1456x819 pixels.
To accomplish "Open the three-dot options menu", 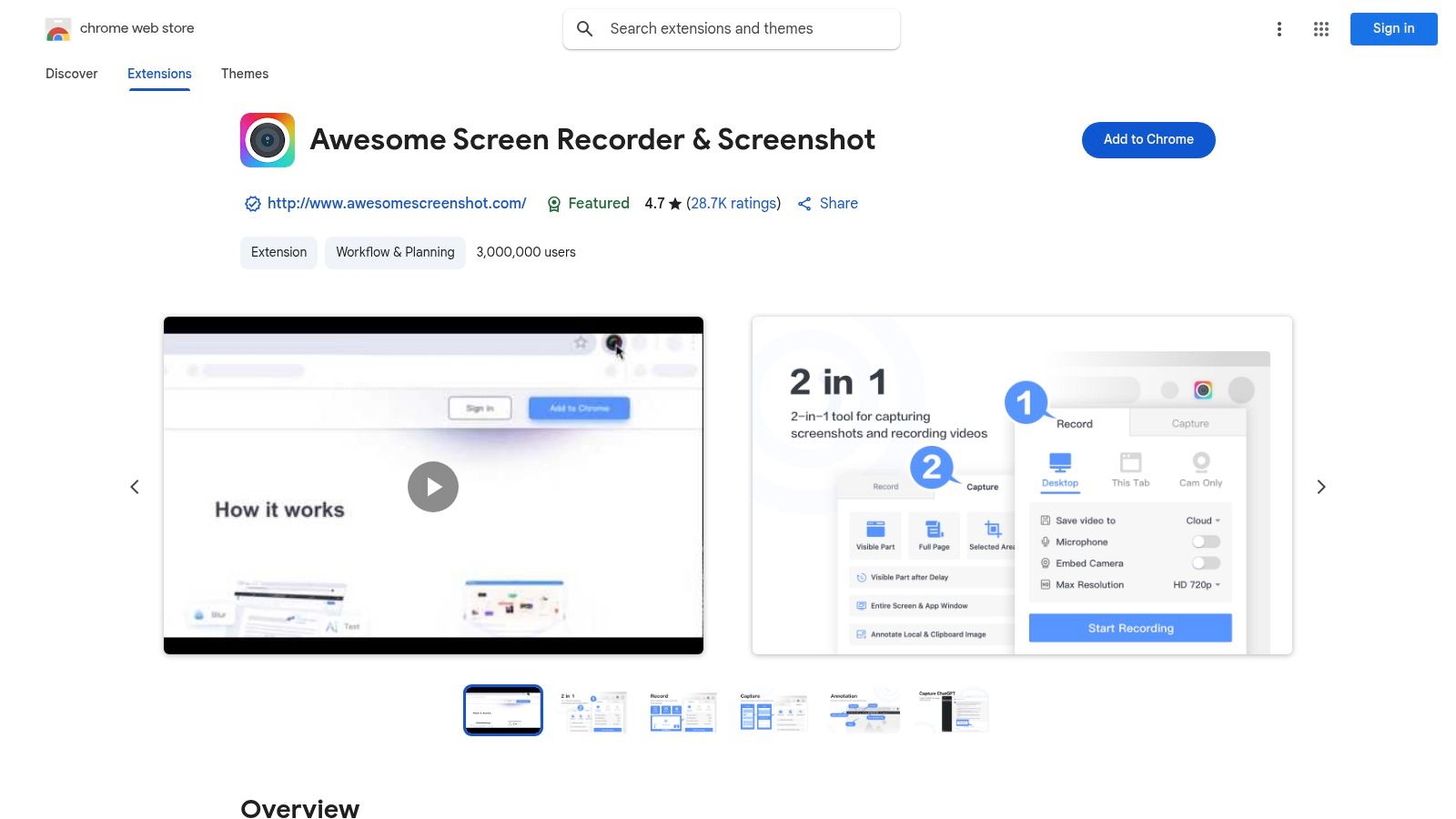I will click(x=1279, y=28).
